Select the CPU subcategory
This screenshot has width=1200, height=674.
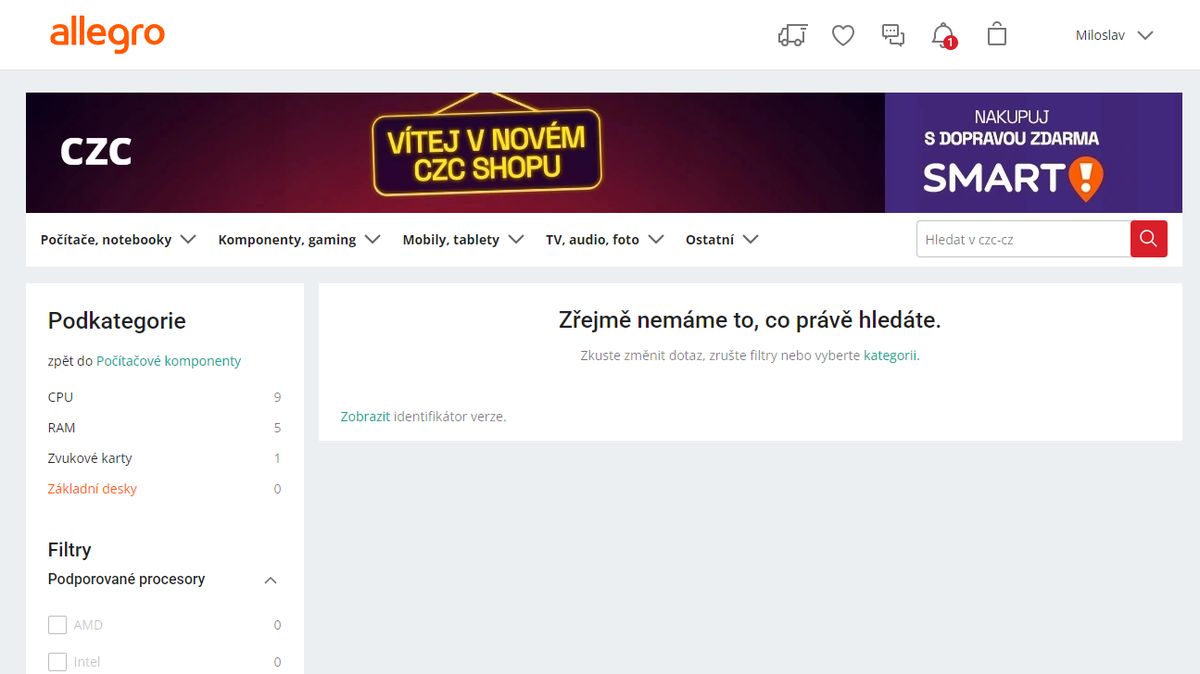164,397
